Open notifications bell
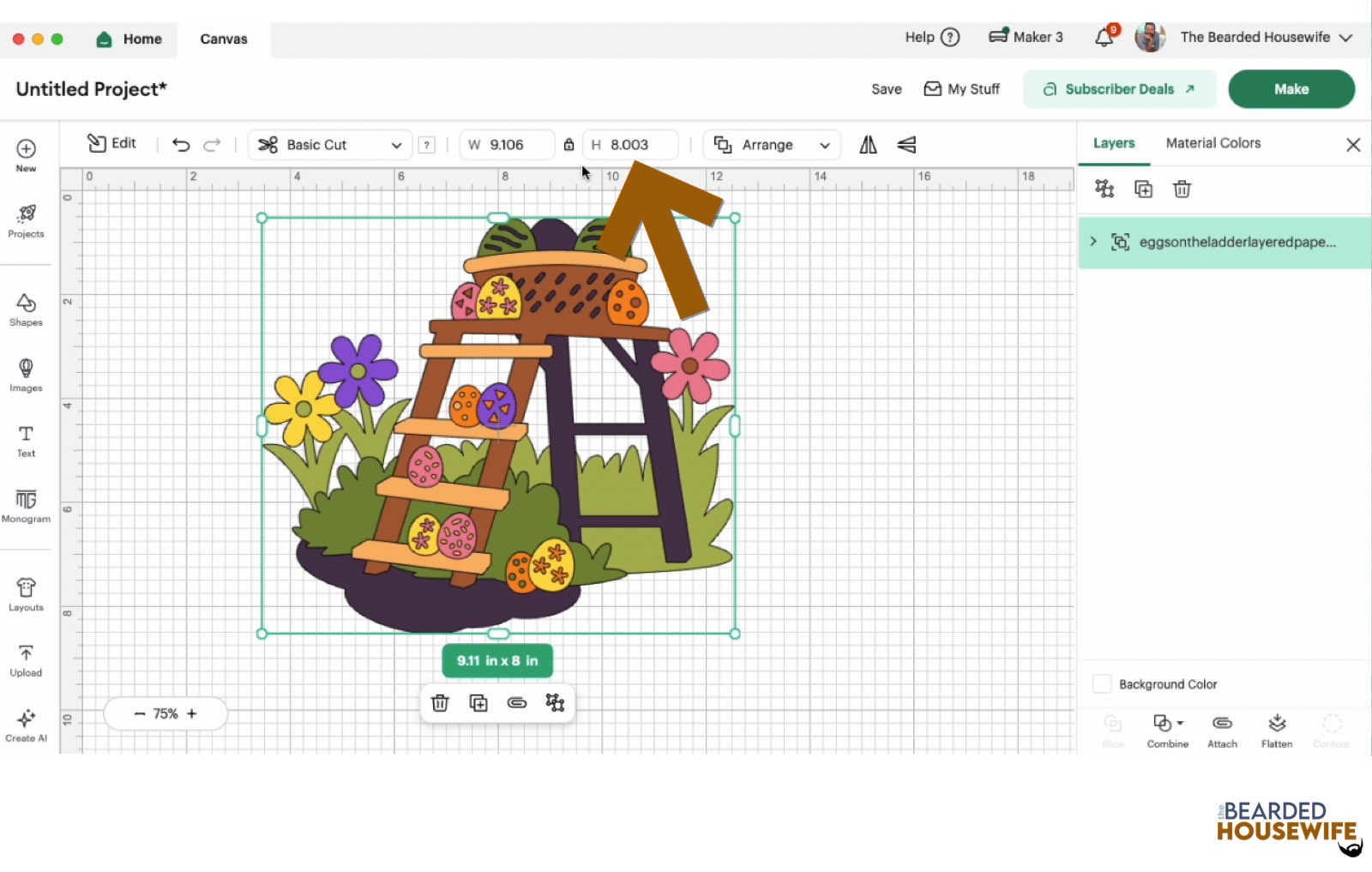 1104,37
